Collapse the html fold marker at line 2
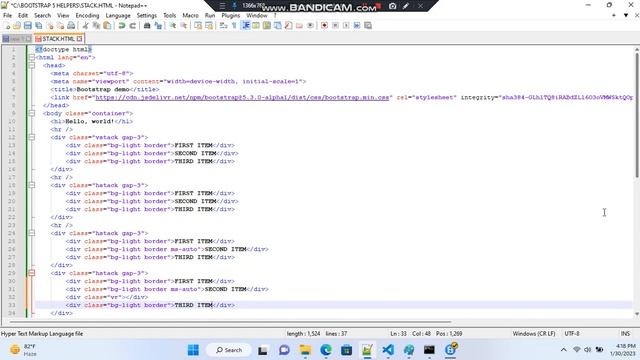640x360 pixels. (31, 58)
